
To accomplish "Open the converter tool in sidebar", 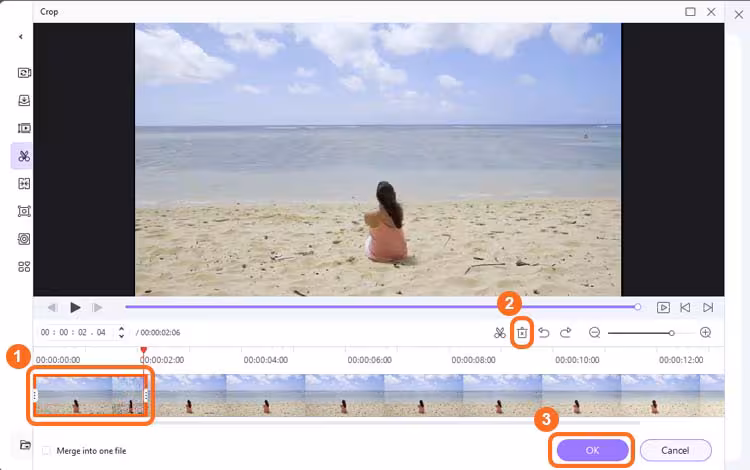I will point(24,73).
